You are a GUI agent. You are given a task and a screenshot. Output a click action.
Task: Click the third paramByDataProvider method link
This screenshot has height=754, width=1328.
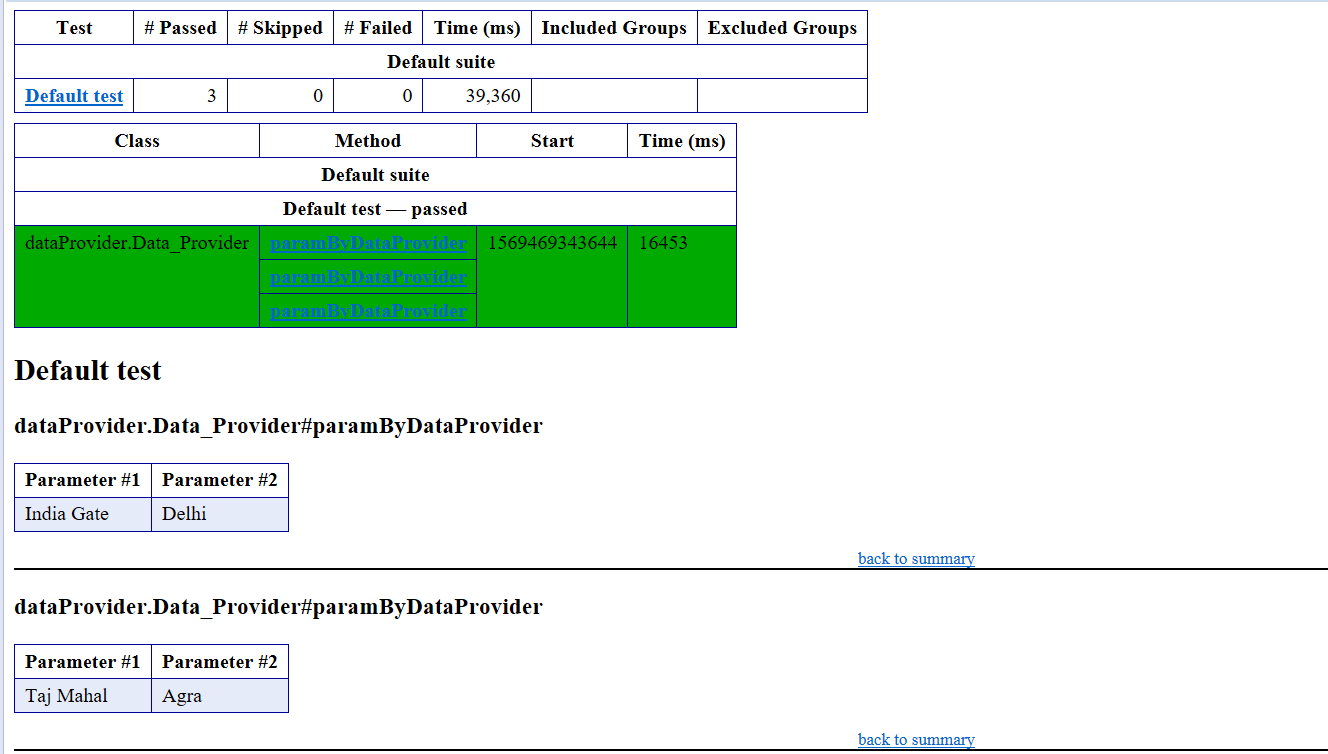368,310
